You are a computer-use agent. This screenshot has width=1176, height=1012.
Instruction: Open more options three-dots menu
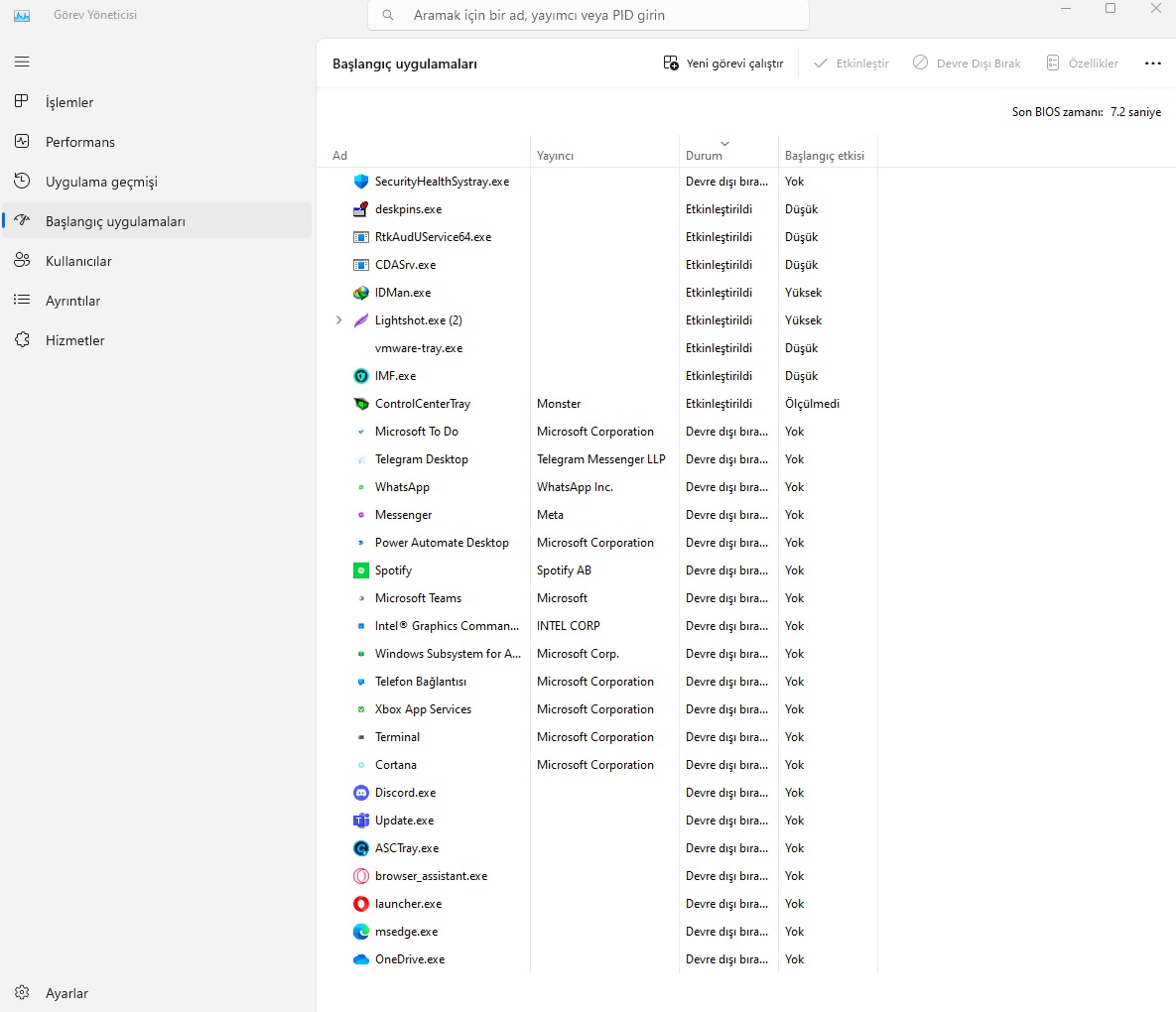(1153, 63)
